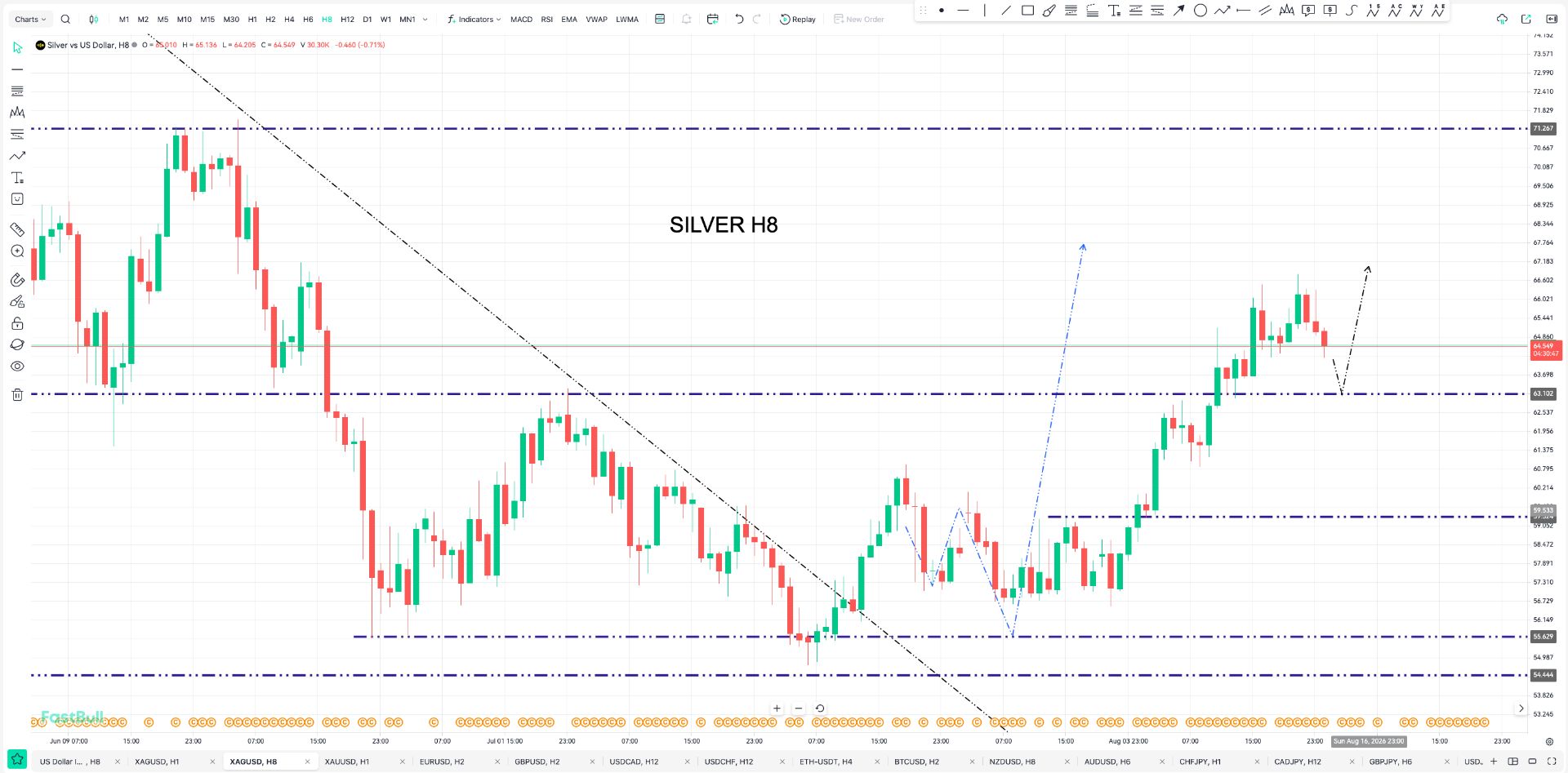Image resolution: width=1568 pixels, height=773 pixels.
Task: Select the dot marker tool
Action: pos(942,11)
